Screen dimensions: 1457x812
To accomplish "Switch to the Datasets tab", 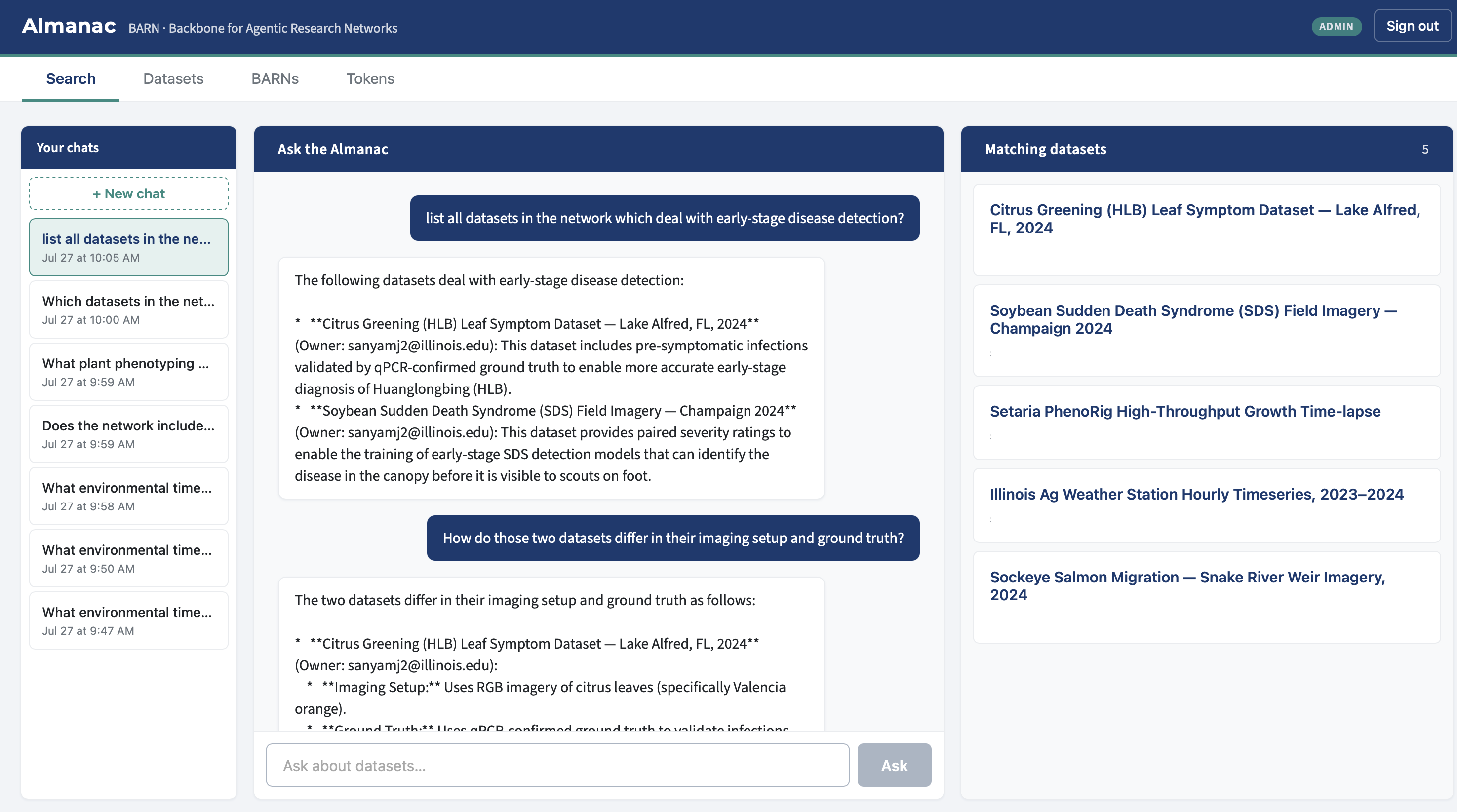I will [173, 78].
